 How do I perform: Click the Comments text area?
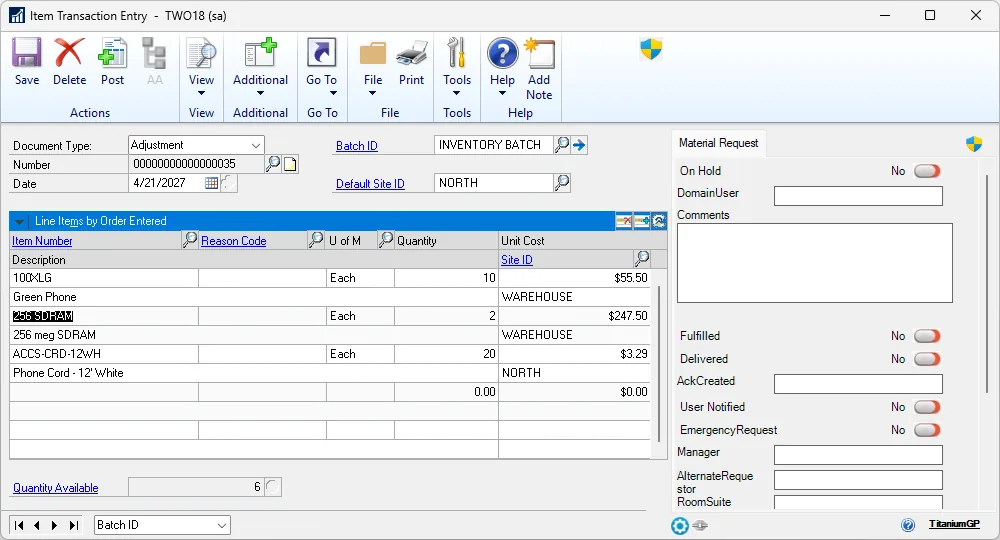tap(814, 263)
